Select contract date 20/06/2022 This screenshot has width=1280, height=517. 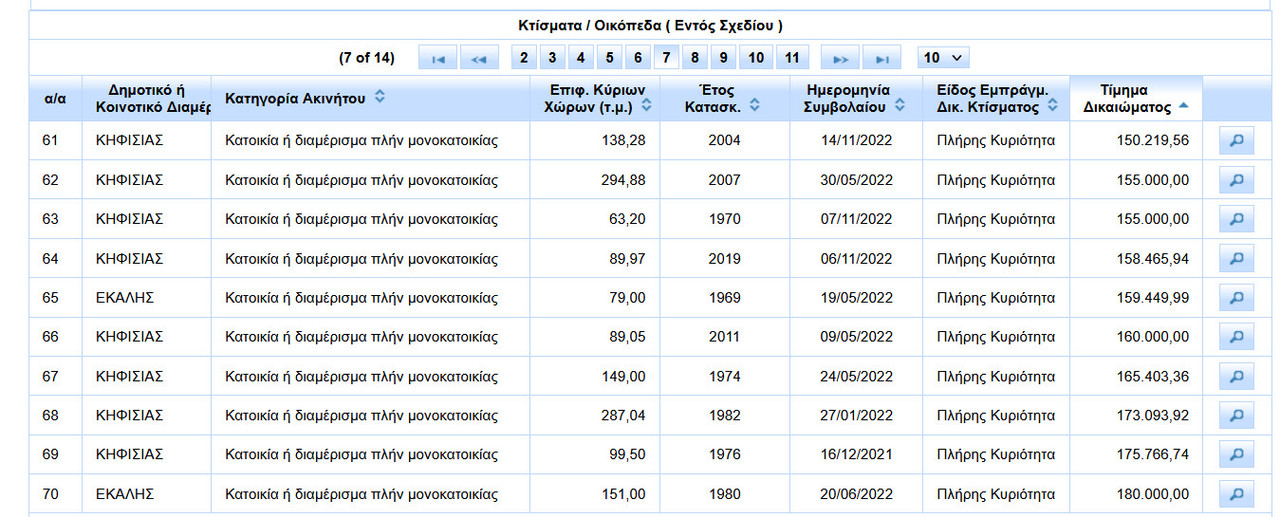click(x=856, y=494)
